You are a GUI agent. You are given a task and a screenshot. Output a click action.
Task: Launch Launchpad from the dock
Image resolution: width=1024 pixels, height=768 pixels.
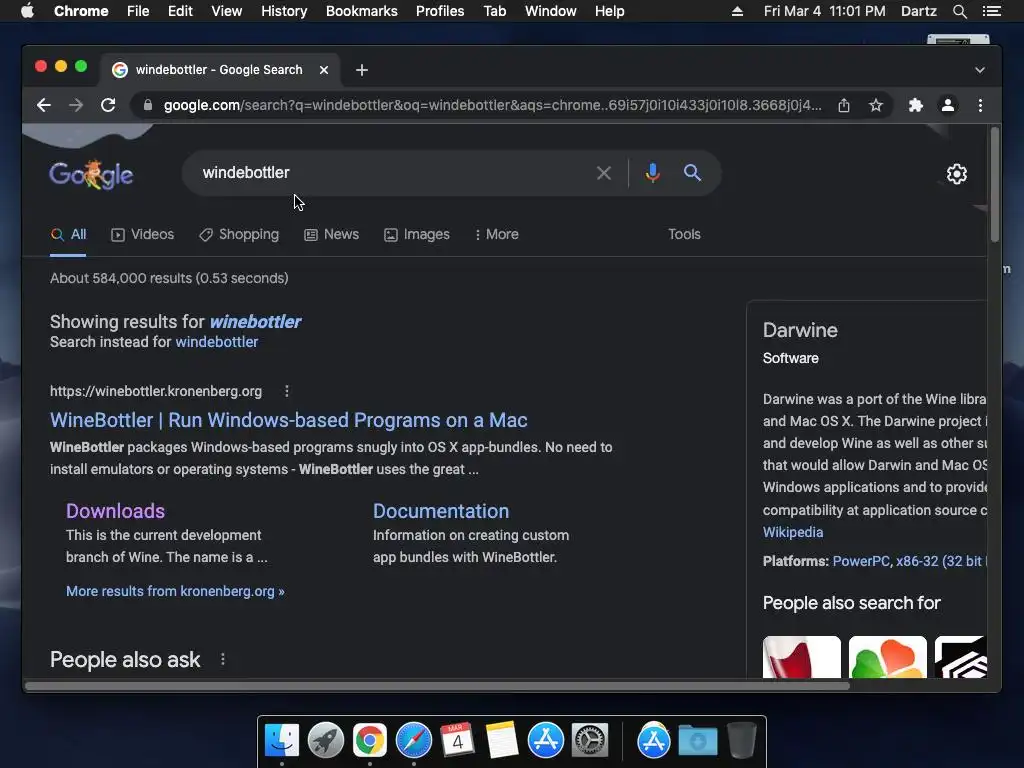(x=326, y=741)
